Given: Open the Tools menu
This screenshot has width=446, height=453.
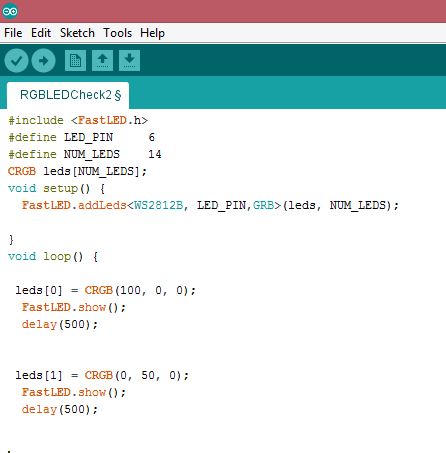Looking at the screenshot, I should [x=118, y=33].
